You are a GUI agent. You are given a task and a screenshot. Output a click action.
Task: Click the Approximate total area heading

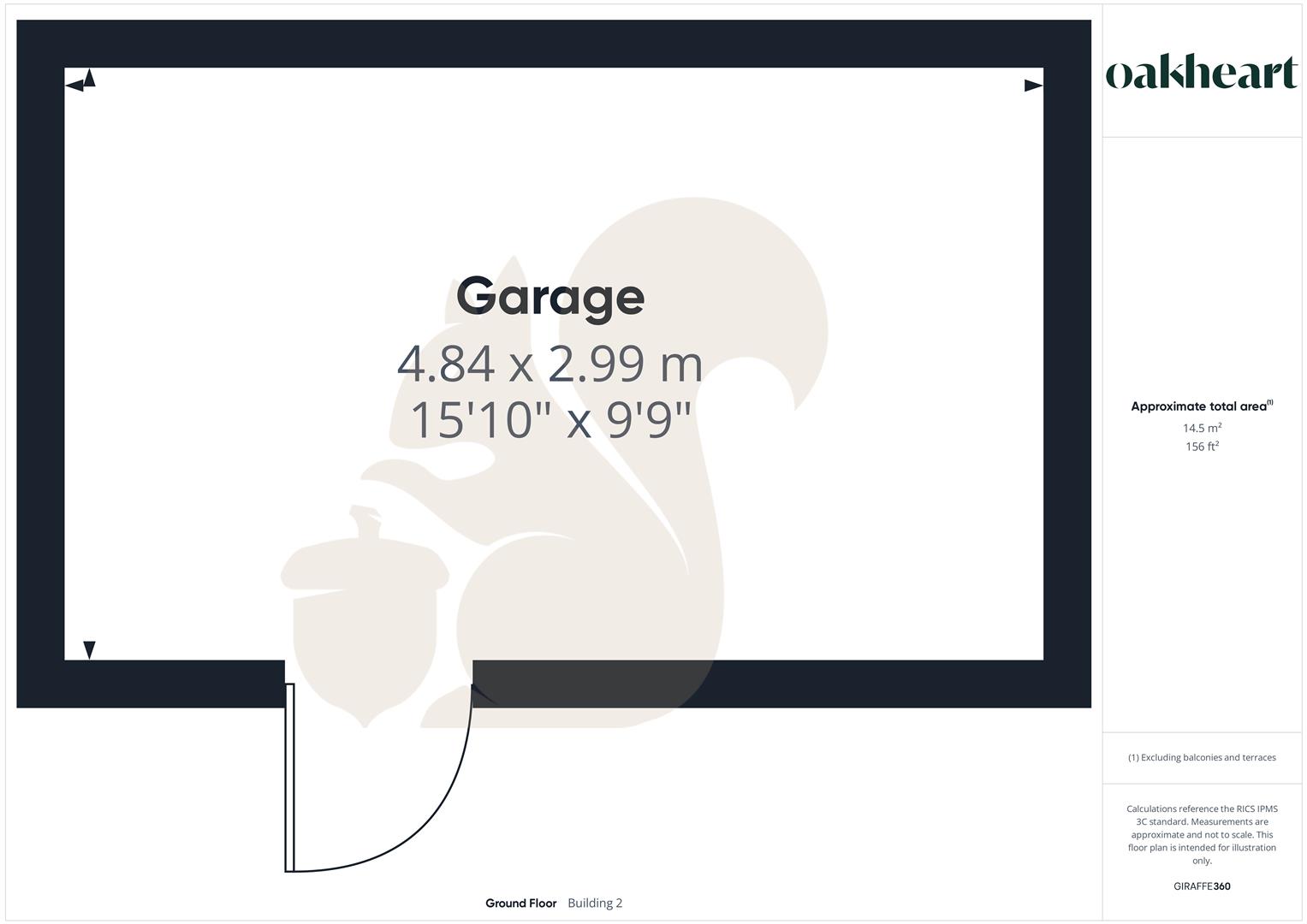[x=1201, y=406]
